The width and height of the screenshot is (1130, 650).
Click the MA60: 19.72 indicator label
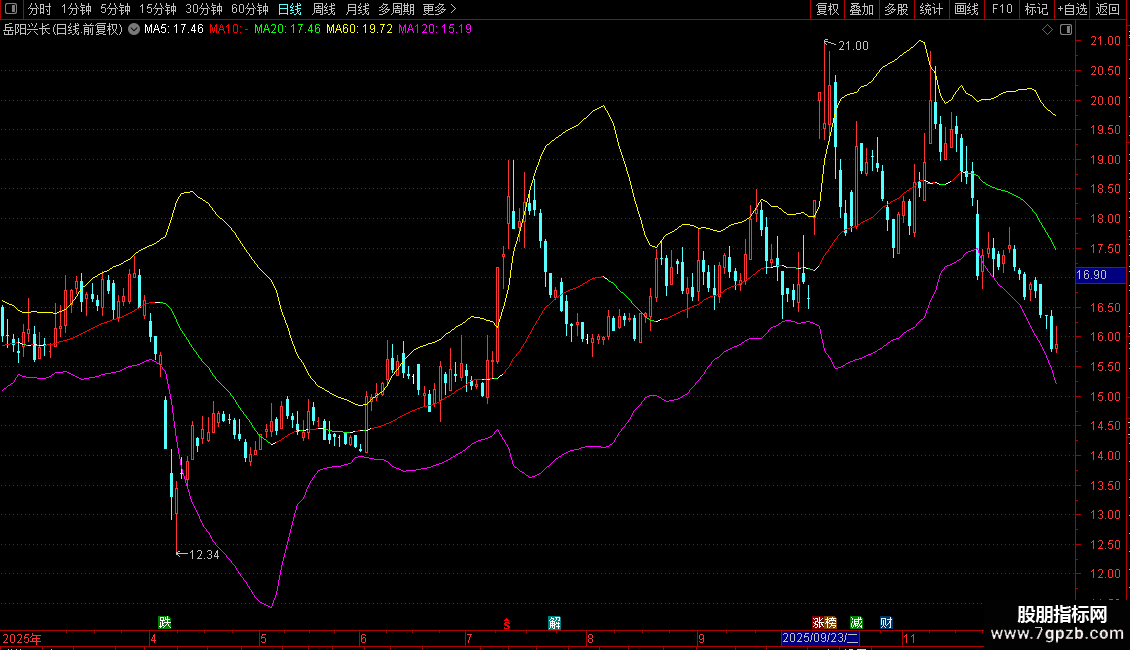tap(359, 29)
